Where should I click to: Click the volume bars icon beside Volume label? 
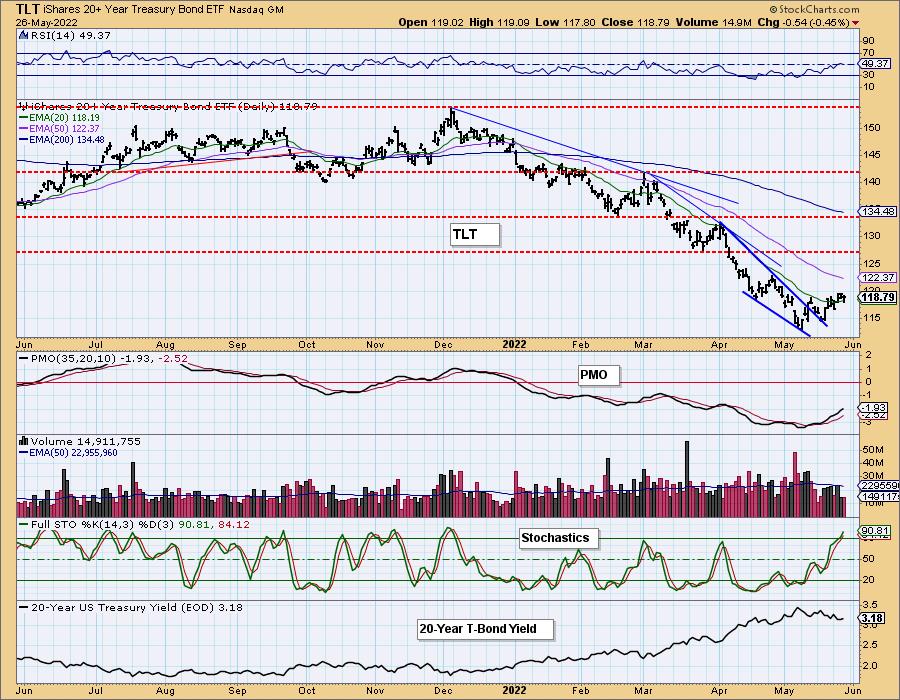(24, 441)
